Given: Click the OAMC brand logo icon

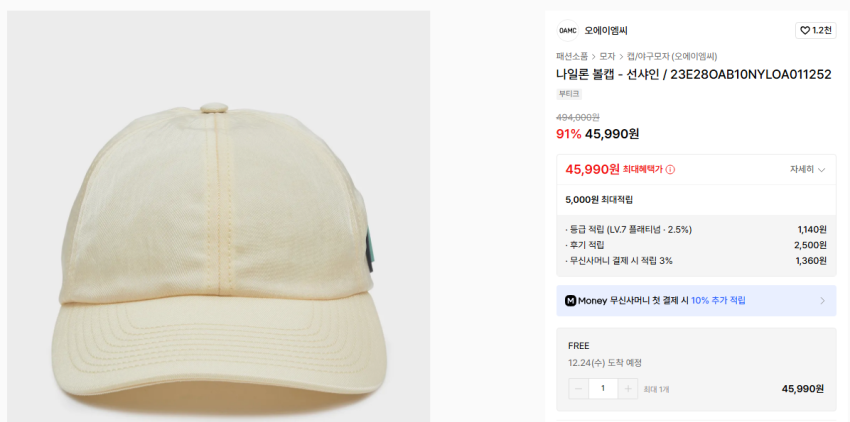Looking at the screenshot, I should (567, 30).
